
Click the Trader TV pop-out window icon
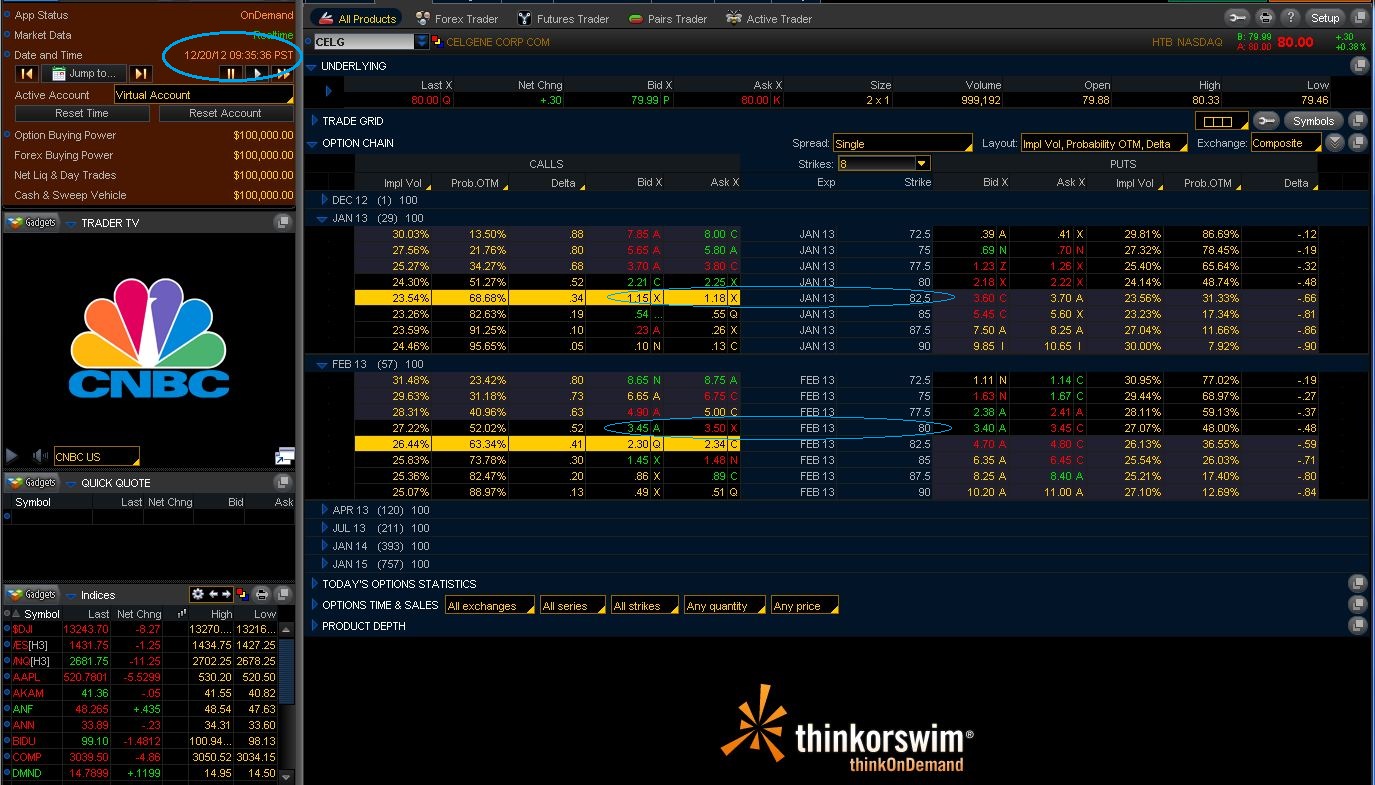coord(284,456)
